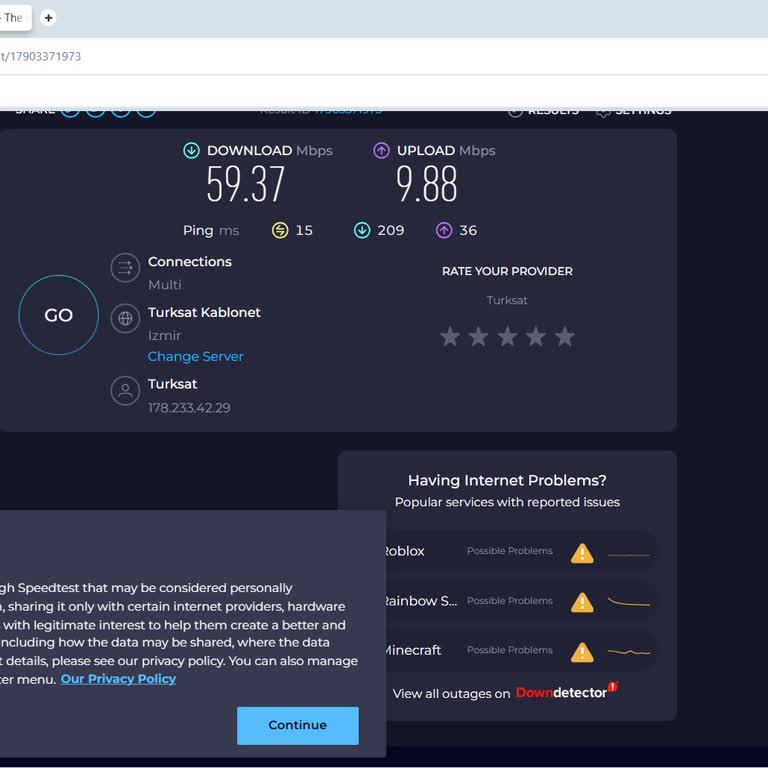The image size is (768, 768).
Task: Rate provider with third star
Action: [507, 337]
